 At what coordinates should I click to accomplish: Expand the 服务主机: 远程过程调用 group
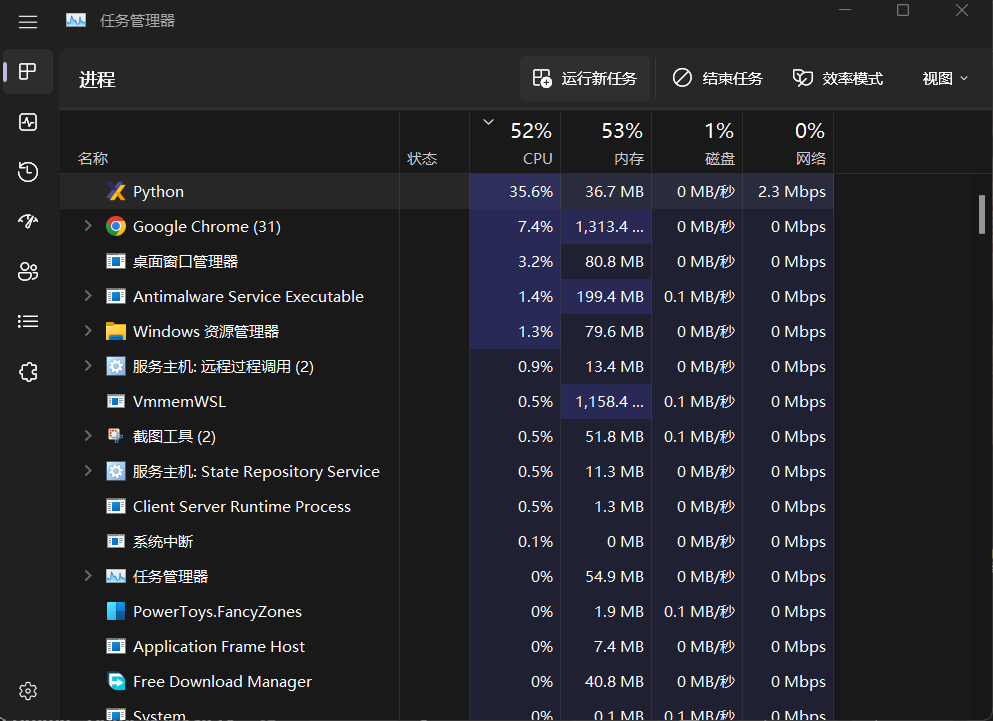click(88, 366)
